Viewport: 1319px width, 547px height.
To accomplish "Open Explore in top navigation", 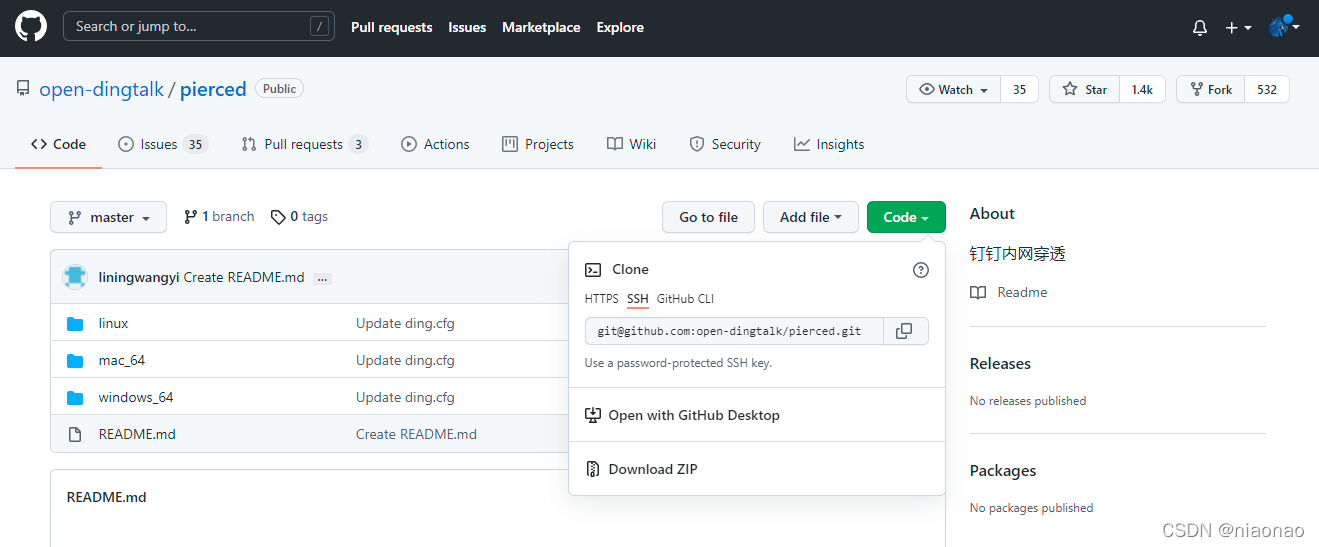I will pyautogui.click(x=620, y=27).
